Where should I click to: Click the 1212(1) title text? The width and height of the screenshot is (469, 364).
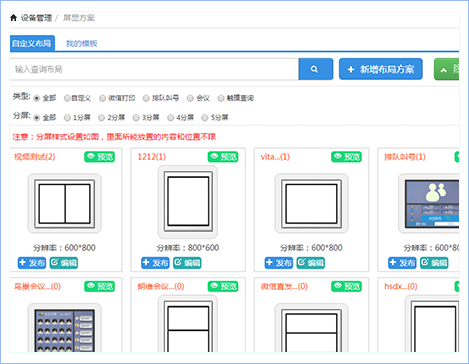coord(152,157)
